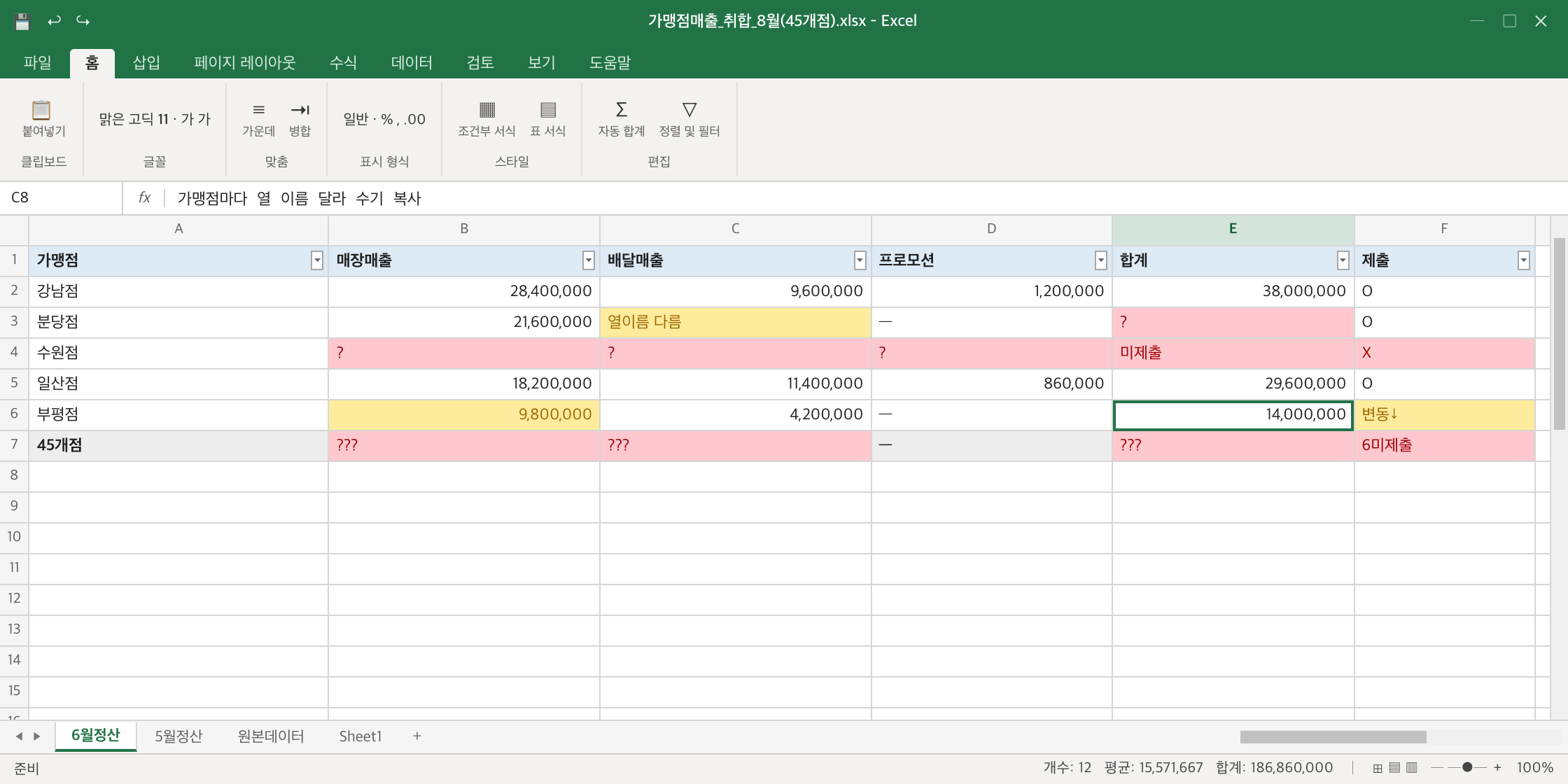
Task: Go to next sheet tab arrow
Action: click(x=37, y=736)
